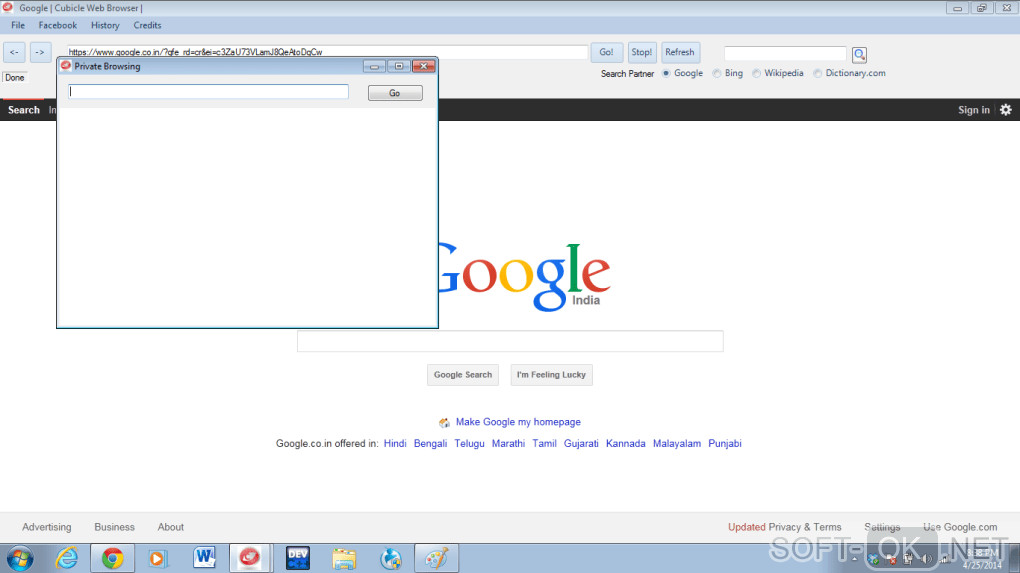The width and height of the screenshot is (1020, 573).
Task: Launch Internet Explorer from taskbar
Action: point(66,558)
